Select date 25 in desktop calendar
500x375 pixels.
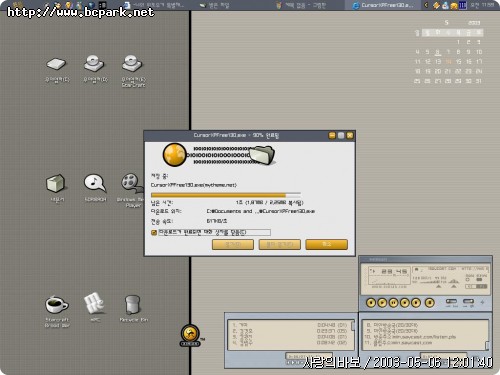pyautogui.click(x=417, y=81)
